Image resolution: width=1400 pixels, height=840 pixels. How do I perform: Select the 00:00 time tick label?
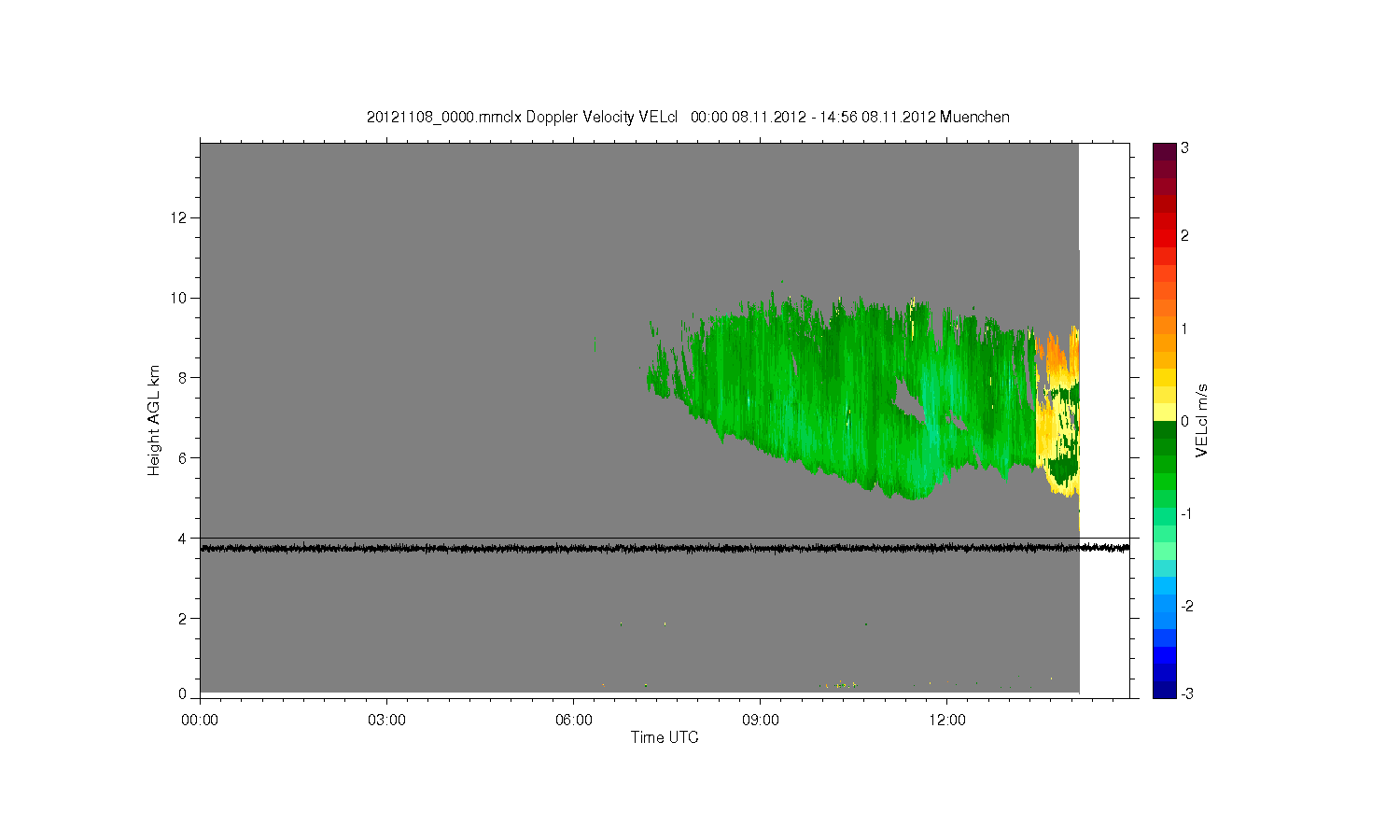click(200, 720)
